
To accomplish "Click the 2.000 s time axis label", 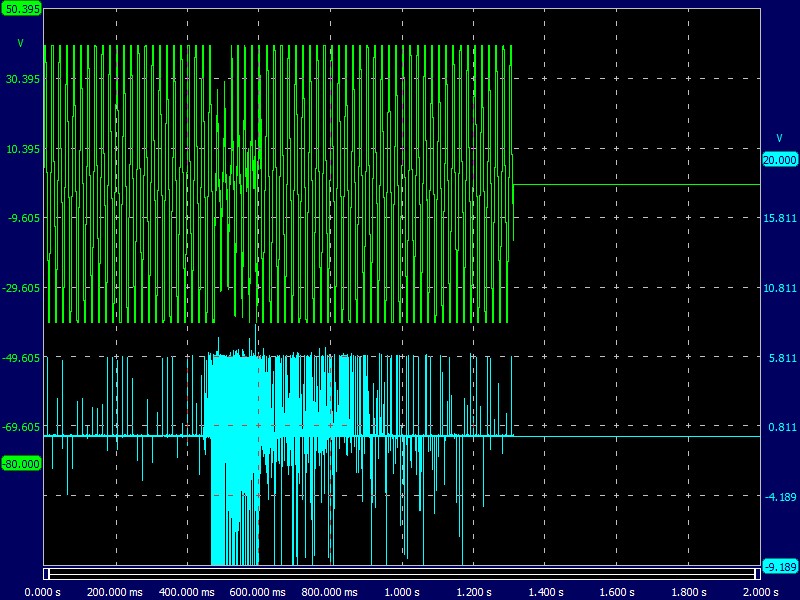I will [760, 592].
